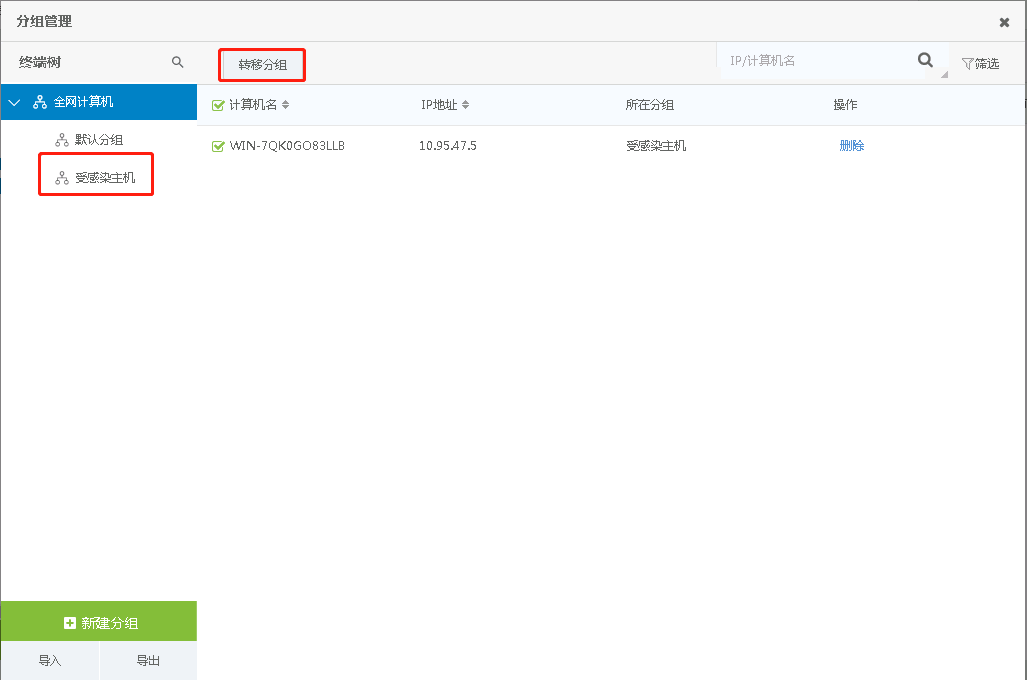Toggle the select-all checkbox in table header
The image size is (1027, 680).
point(218,105)
